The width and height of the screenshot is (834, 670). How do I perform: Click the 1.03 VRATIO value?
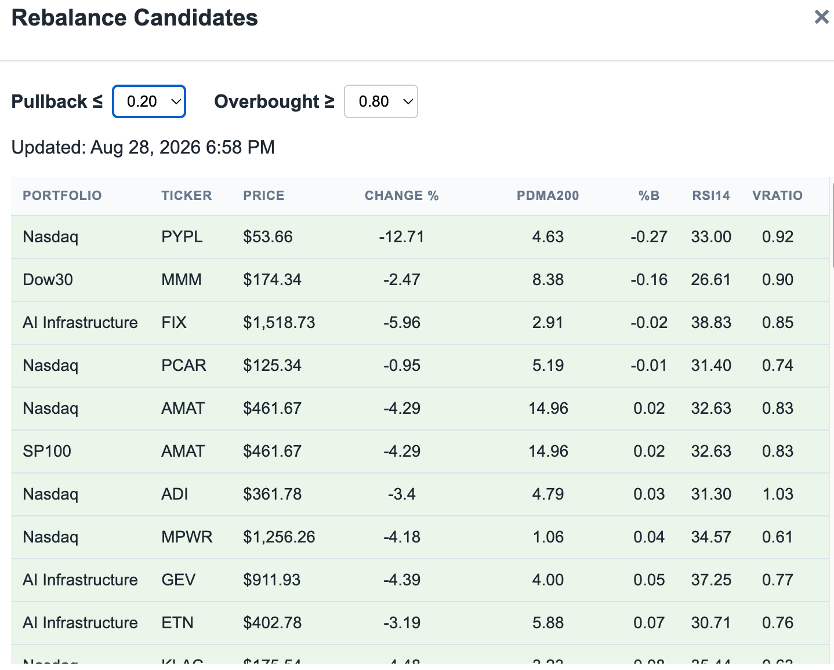(x=778, y=494)
